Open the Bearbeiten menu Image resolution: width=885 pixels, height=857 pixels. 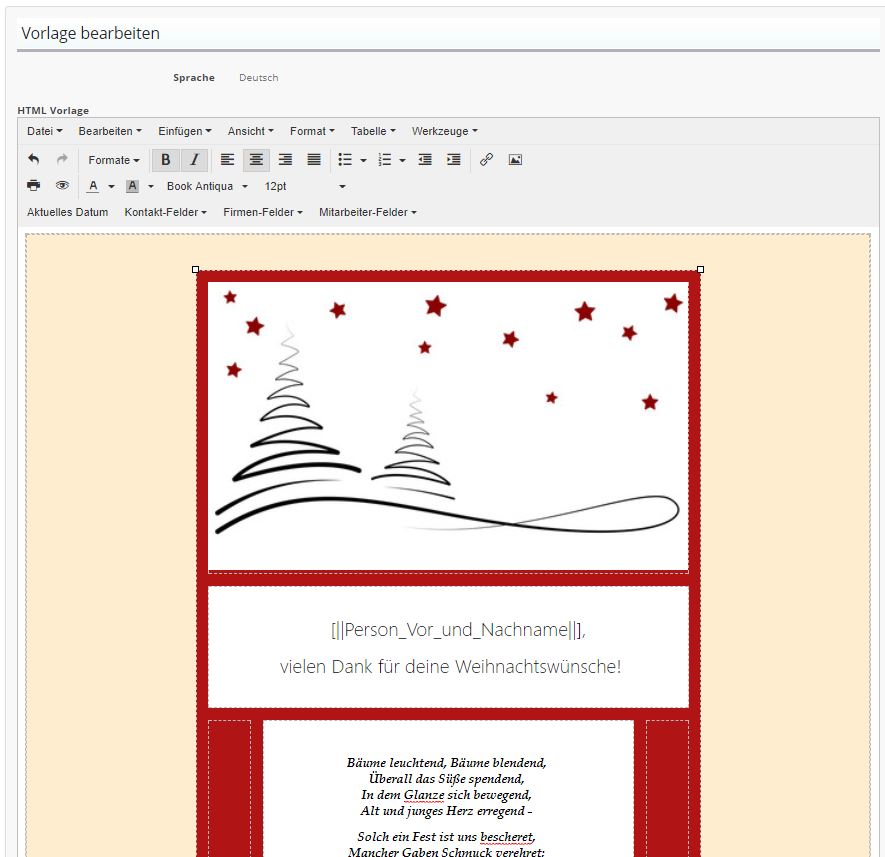(x=110, y=131)
